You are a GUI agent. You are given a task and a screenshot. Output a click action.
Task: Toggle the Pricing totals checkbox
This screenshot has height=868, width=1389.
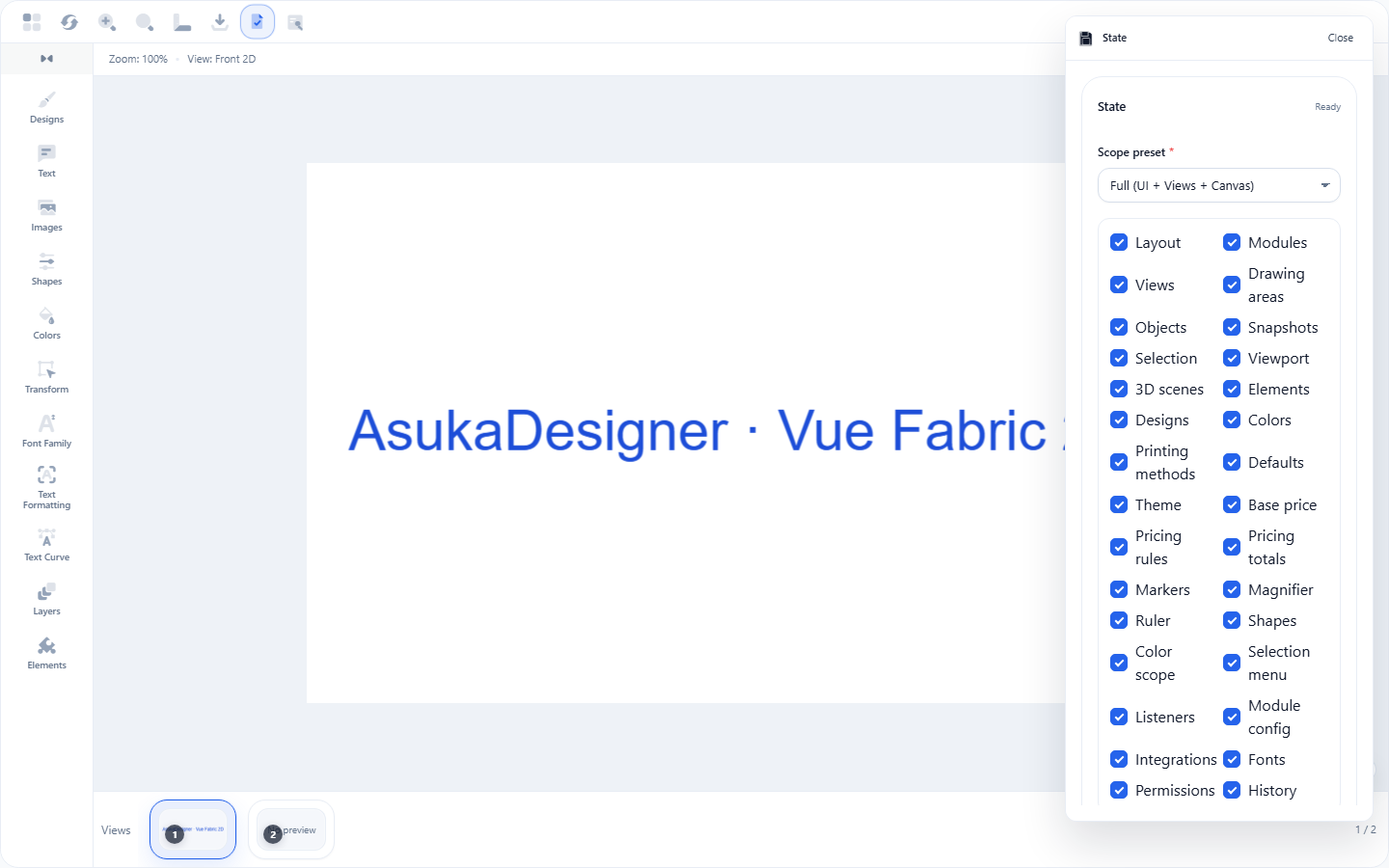point(1232,547)
